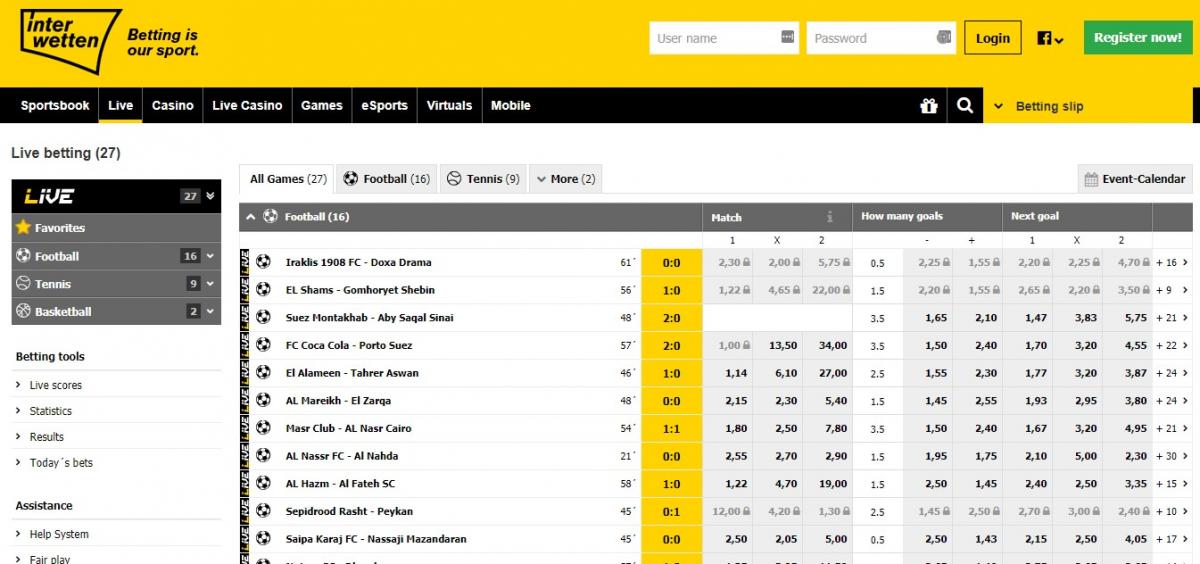Click the football icon for FC Coca Cola row
Viewport: 1200px width, 564px height.
point(263,345)
